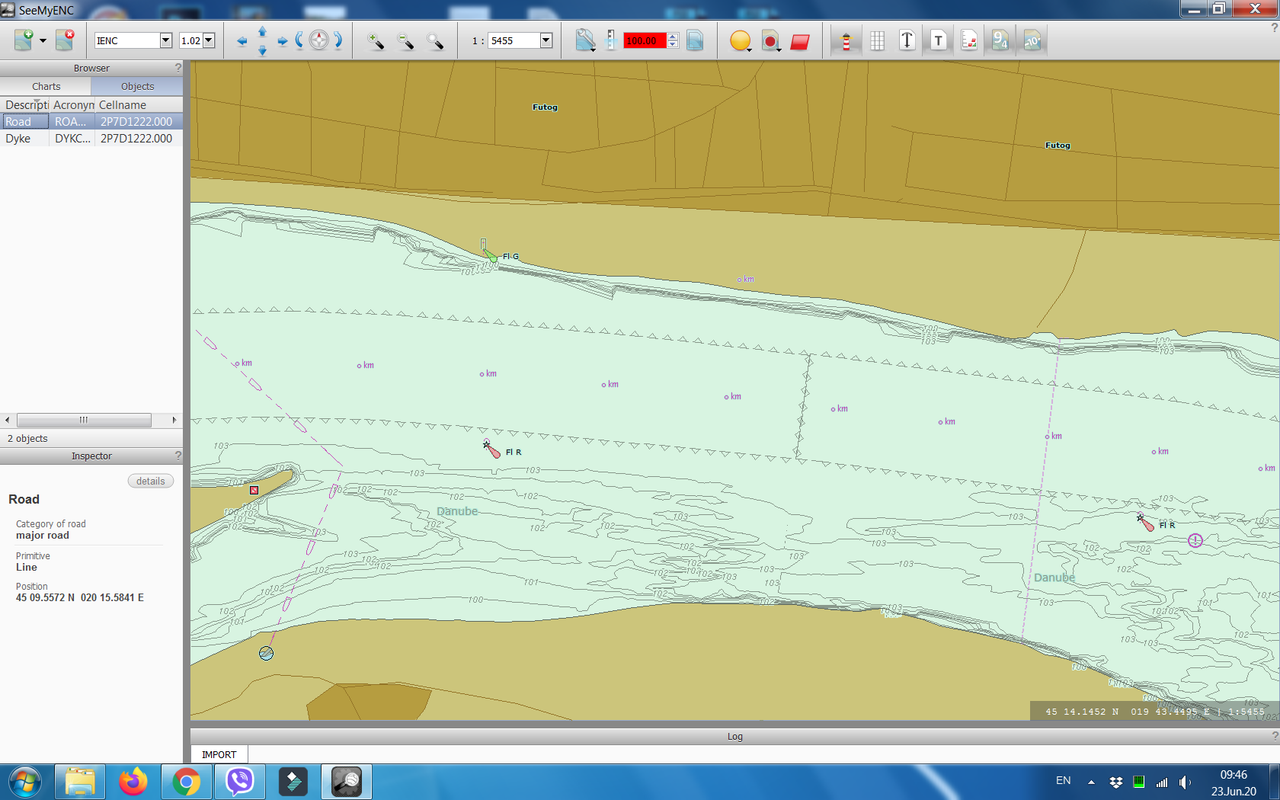Pan the chart right
Screen dimensions: 1280x800
pyautogui.click(x=282, y=41)
